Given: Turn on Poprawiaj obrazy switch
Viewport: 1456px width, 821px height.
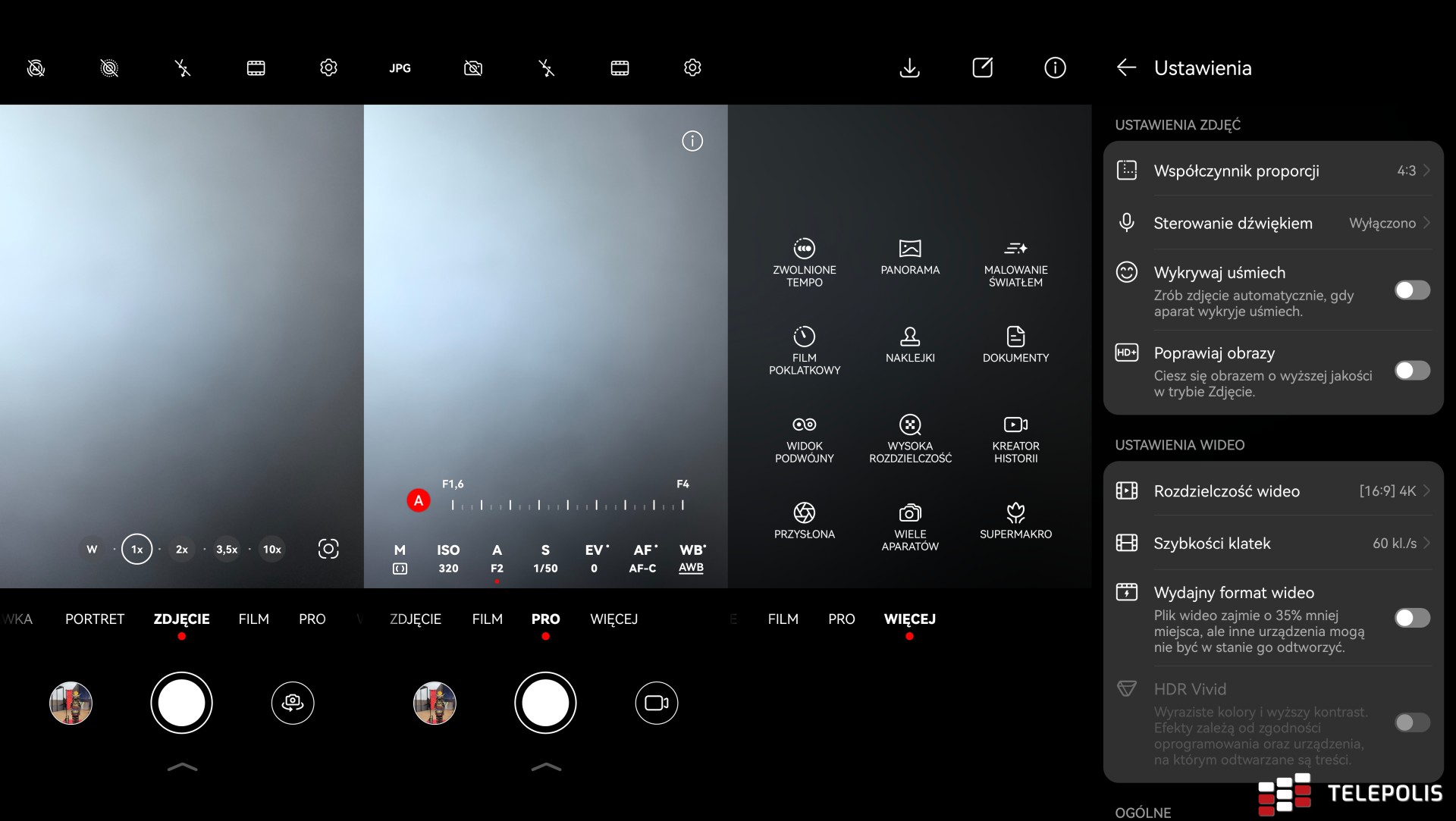Looking at the screenshot, I should click(1411, 371).
